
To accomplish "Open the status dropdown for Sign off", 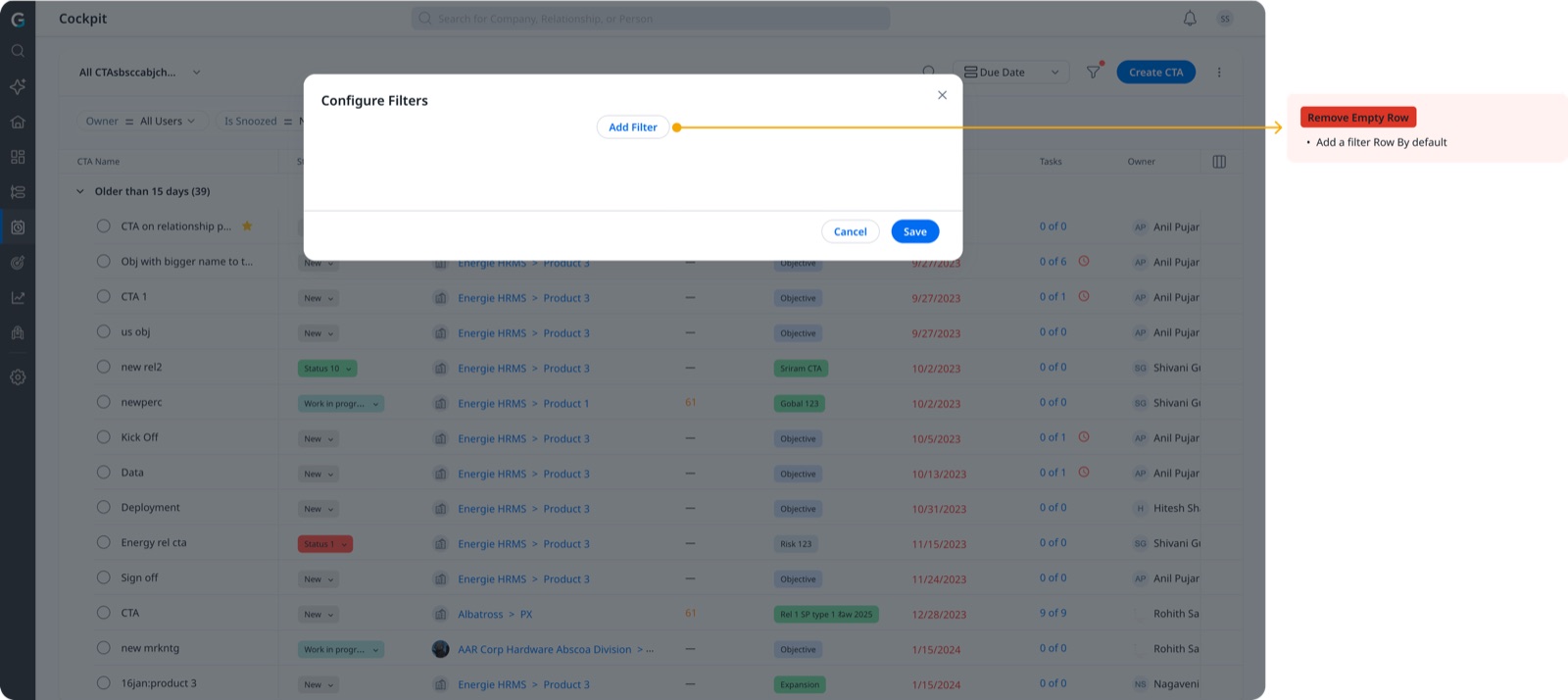I will pos(318,579).
